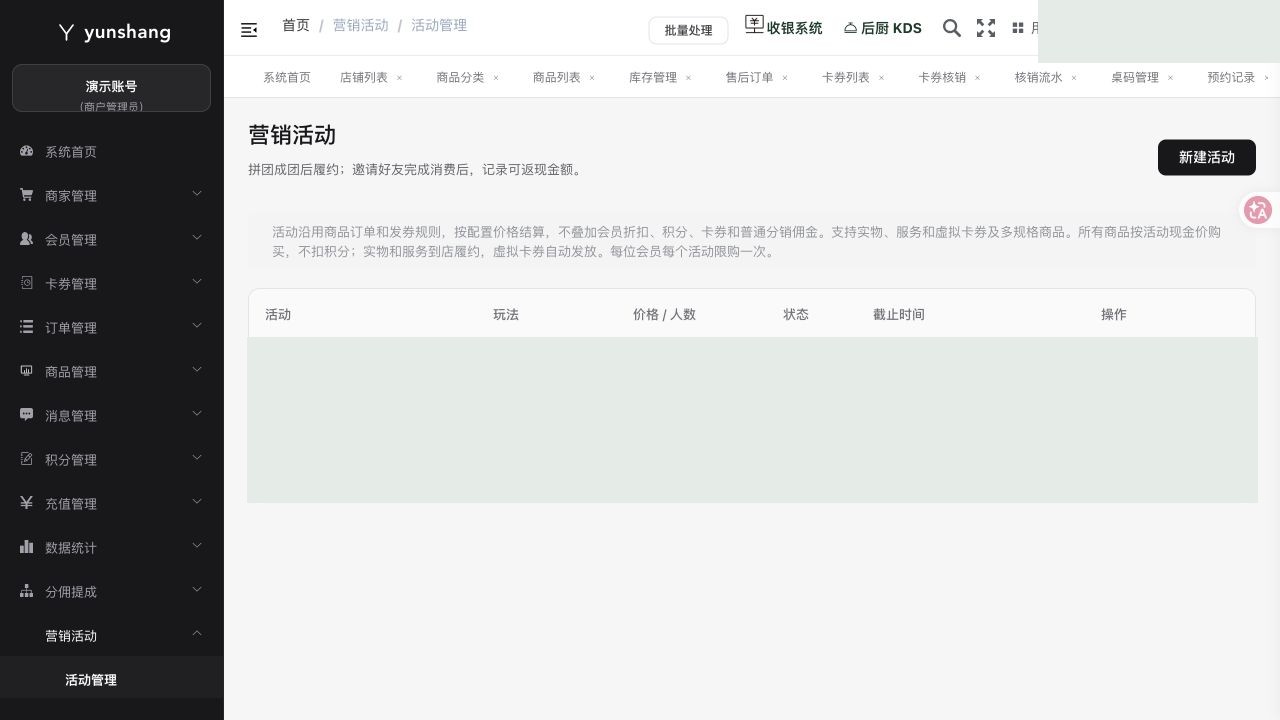Expand the 分佣提成 menu chevron
Screen dimensions: 1280x720
tap(197, 589)
